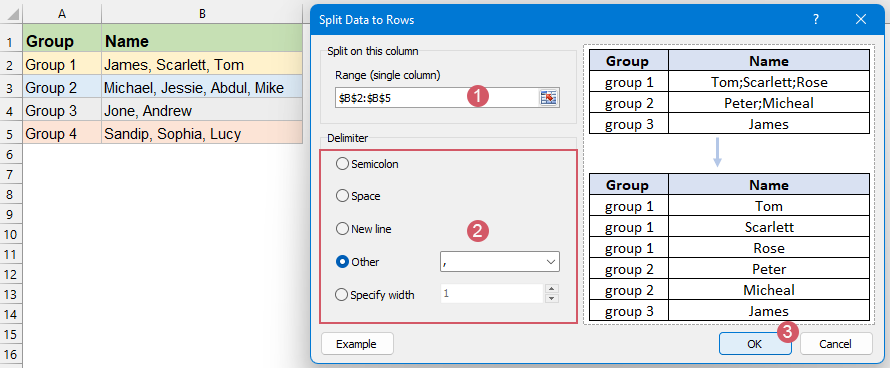The height and width of the screenshot is (368, 890).
Task: Click the range selector icon beside $B$2:$B$5
Action: coord(548,98)
